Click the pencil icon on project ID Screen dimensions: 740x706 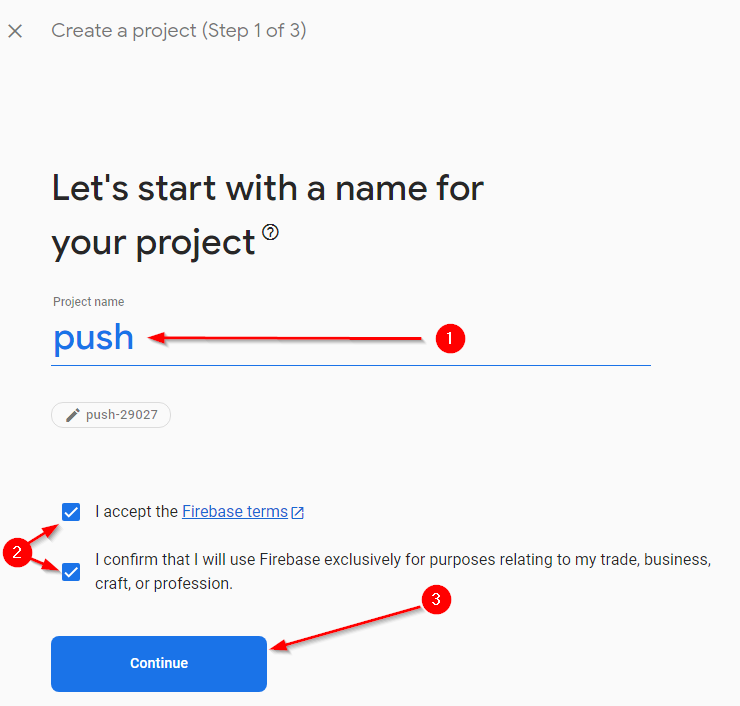[72, 415]
